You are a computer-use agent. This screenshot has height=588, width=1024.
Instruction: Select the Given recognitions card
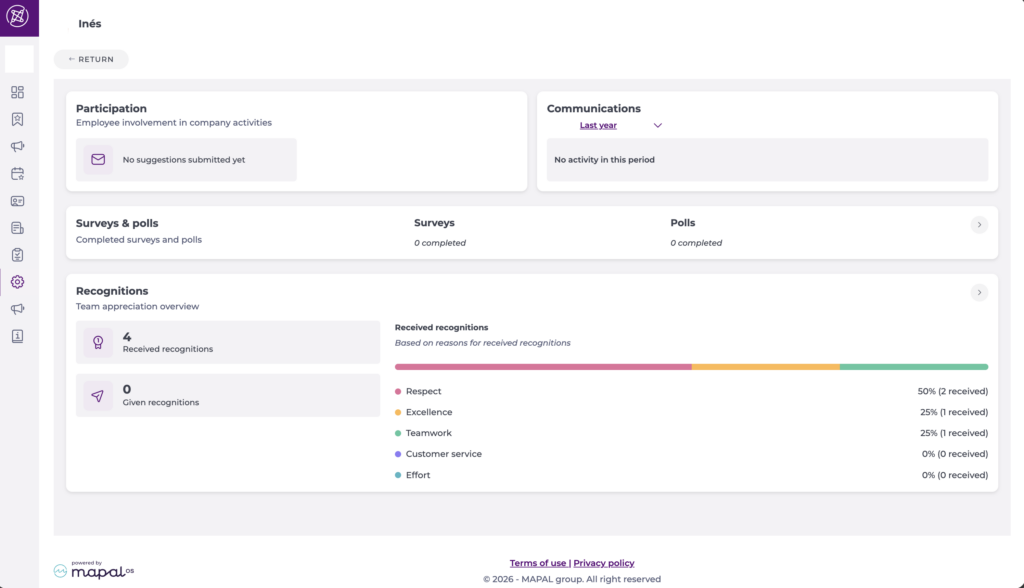[x=228, y=395]
